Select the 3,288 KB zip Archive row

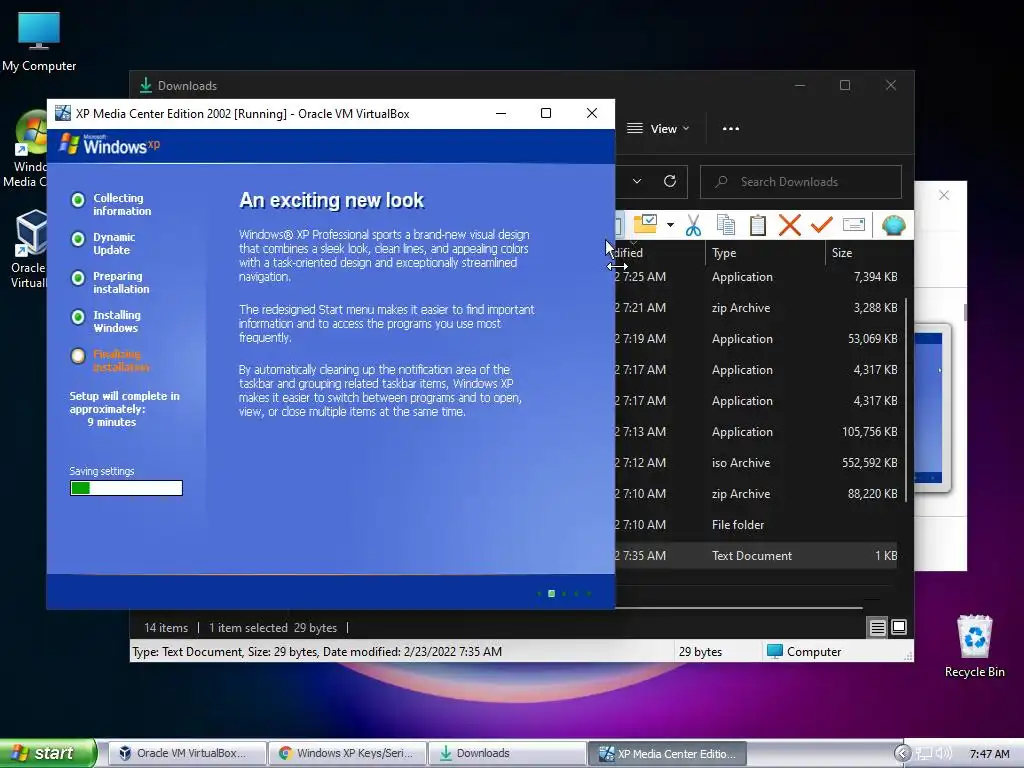(756, 308)
